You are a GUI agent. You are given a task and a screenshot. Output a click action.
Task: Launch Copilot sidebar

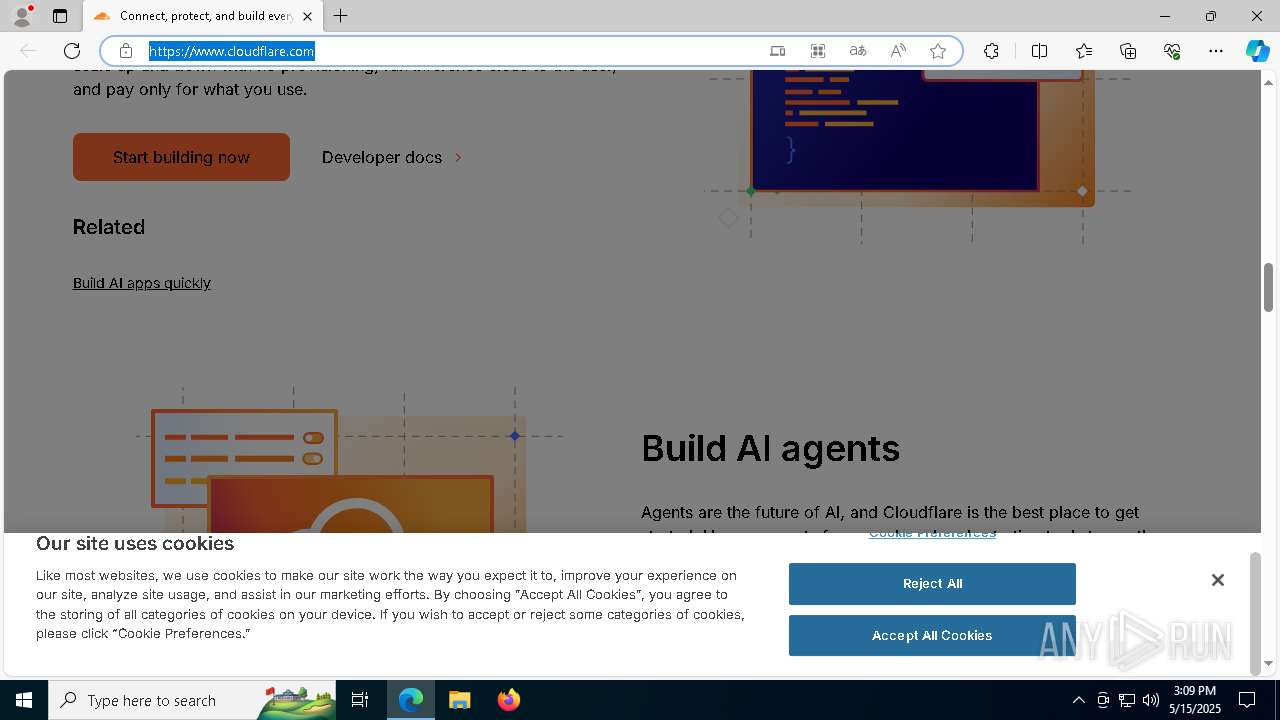(1257, 51)
